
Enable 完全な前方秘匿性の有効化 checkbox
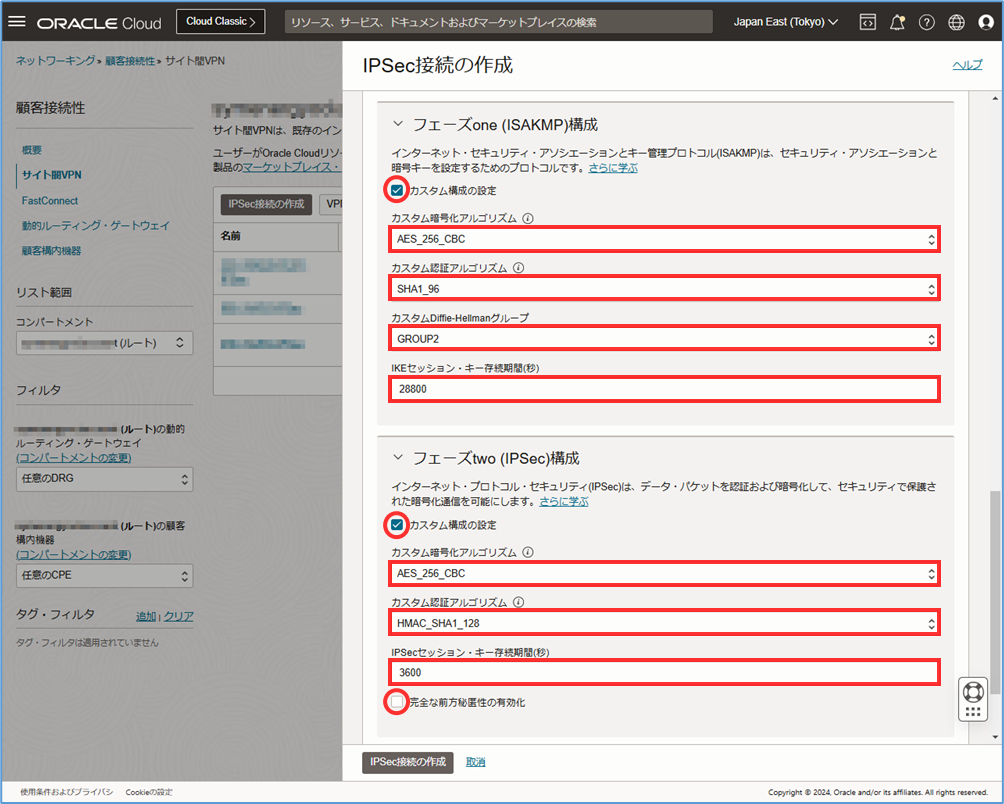tap(397, 702)
